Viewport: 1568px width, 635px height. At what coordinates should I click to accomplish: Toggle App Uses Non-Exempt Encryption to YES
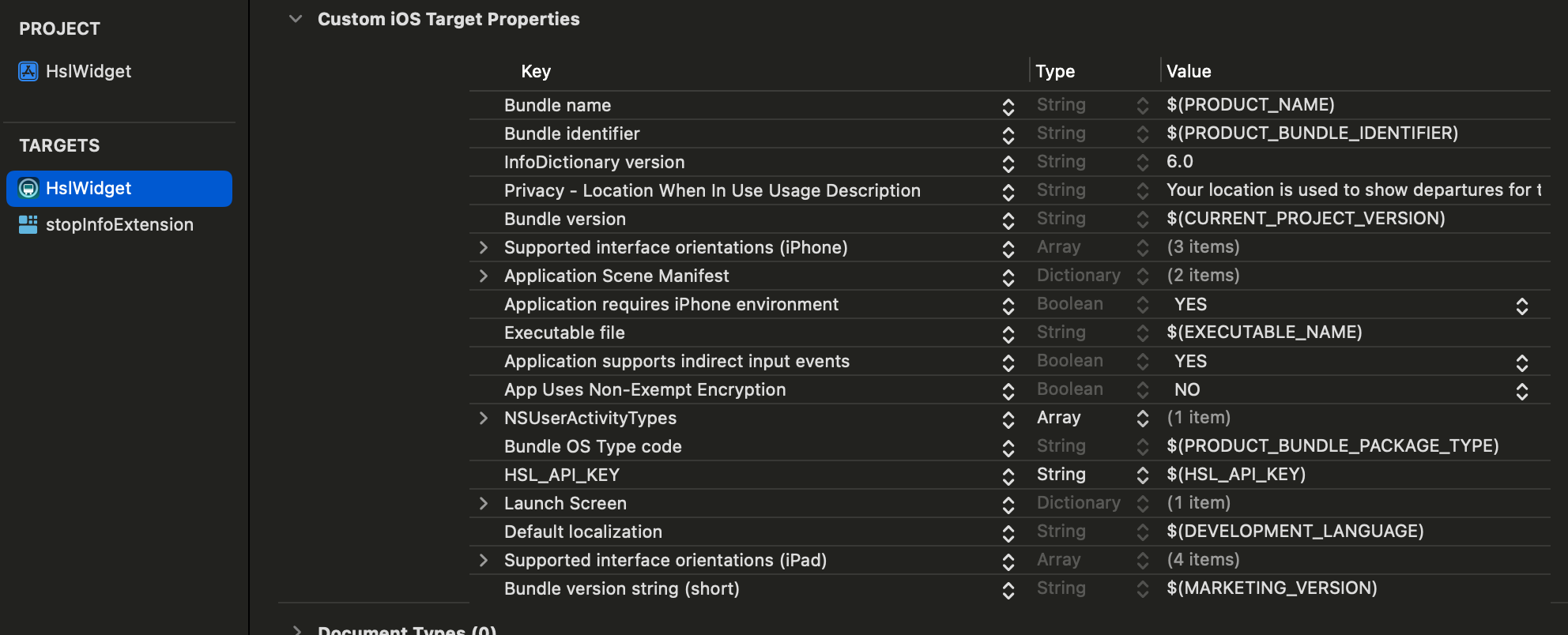point(1523,390)
